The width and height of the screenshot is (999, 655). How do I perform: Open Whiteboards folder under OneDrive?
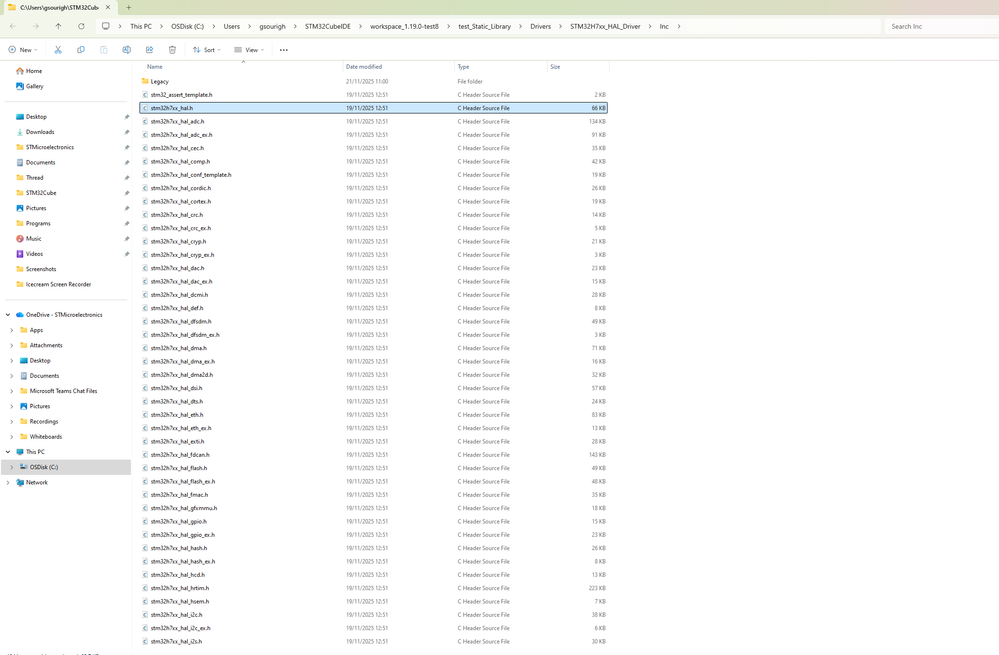point(41,436)
